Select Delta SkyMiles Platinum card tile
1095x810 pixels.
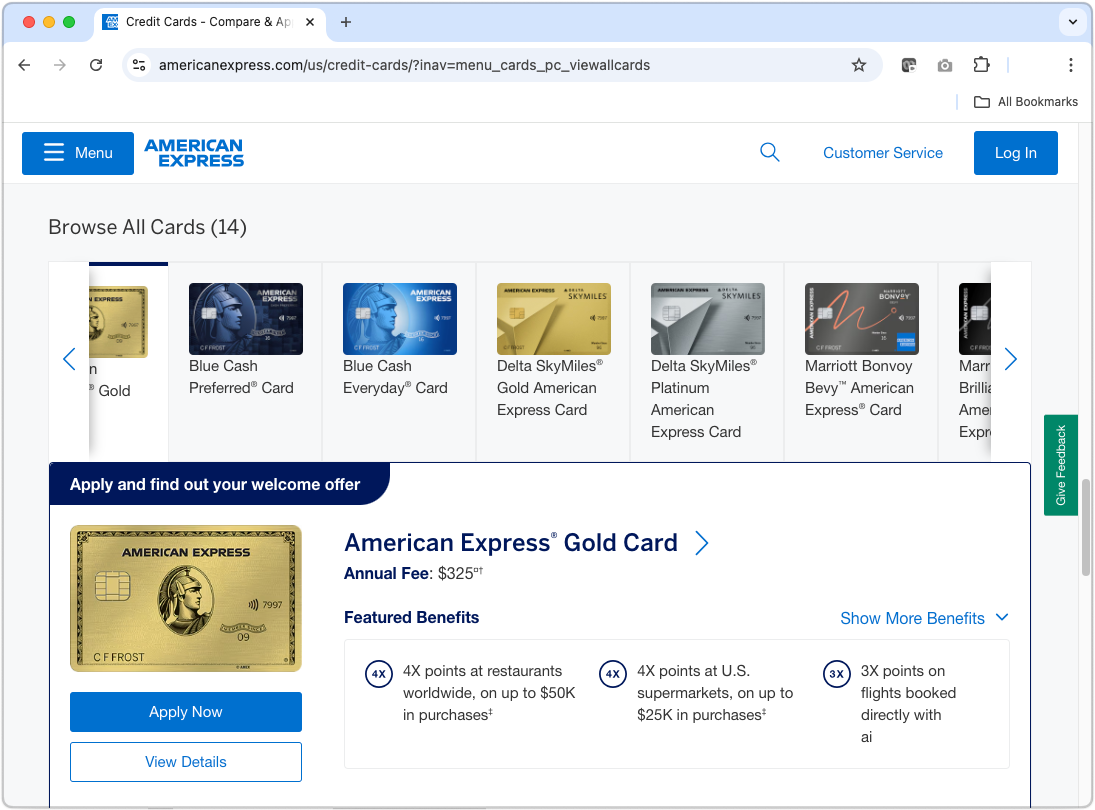pos(707,361)
